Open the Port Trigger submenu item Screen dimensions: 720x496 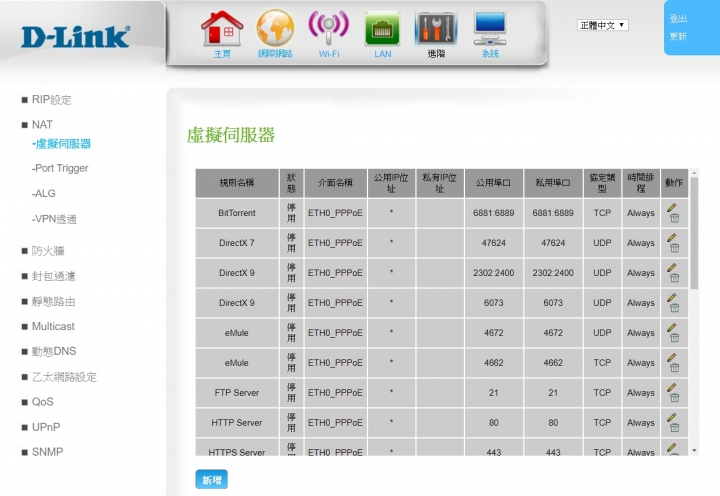(60, 168)
